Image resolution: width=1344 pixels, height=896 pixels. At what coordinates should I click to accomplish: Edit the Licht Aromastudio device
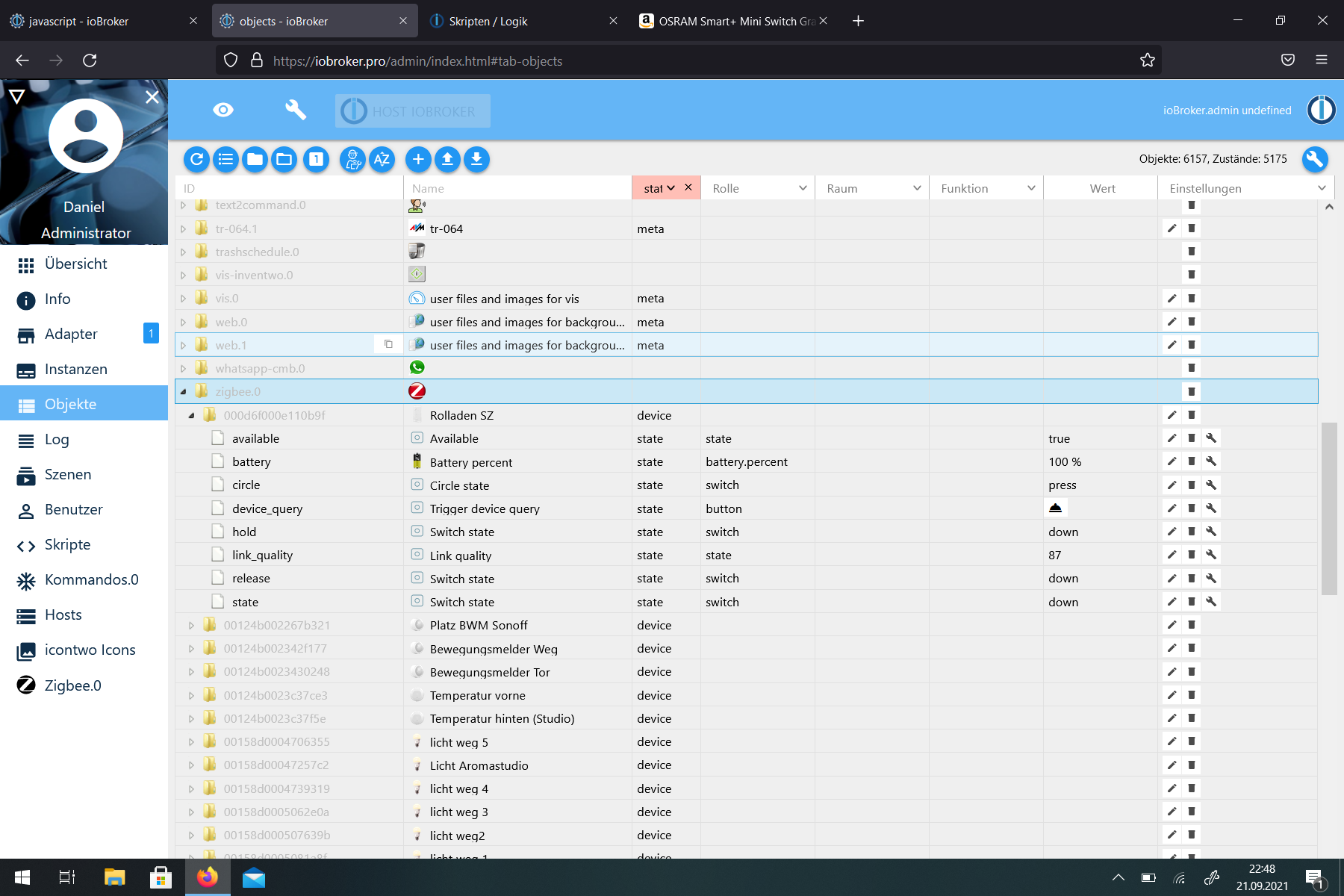(1172, 765)
